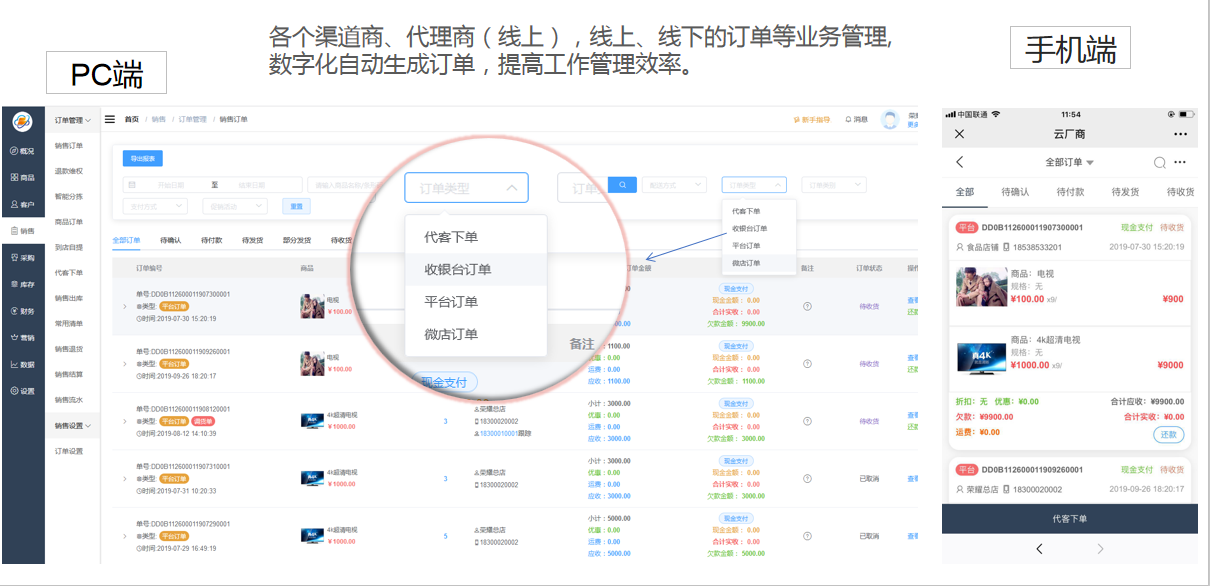The image size is (1210, 586).
Task: Switch to the mobile 待确认 tab
Action: point(1015,192)
